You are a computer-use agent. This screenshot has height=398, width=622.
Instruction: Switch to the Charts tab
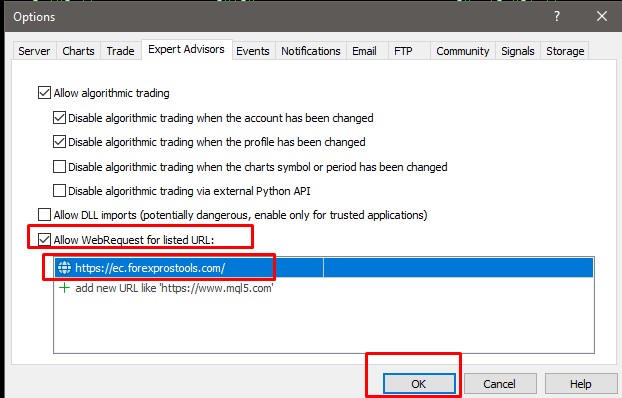point(78,51)
